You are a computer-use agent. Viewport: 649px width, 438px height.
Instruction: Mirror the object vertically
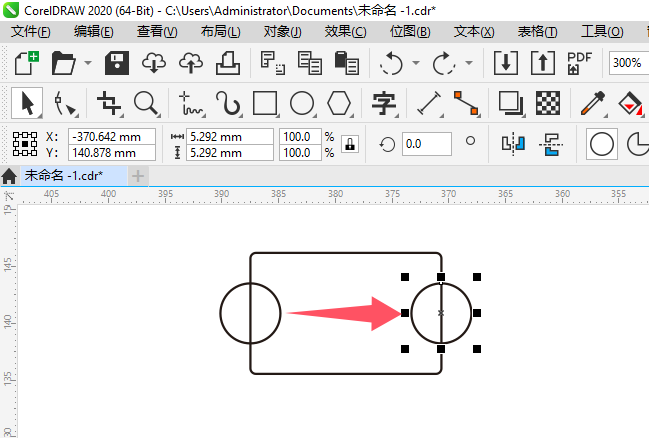[551, 144]
